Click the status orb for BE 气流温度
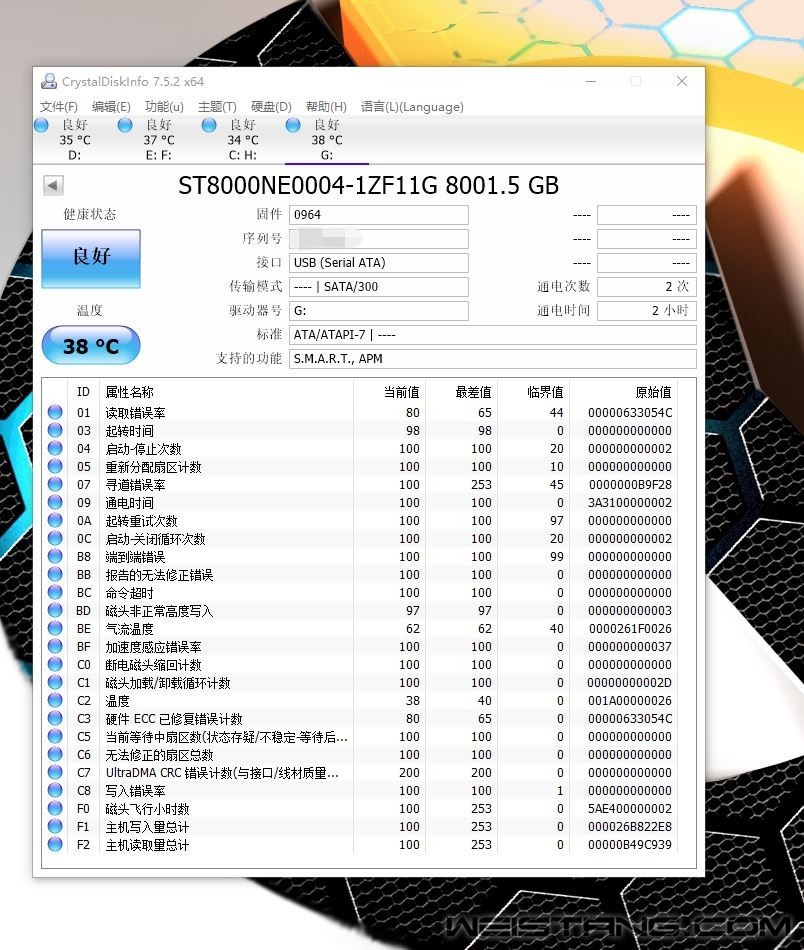The height and width of the screenshot is (950, 804). pyautogui.click(x=55, y=628)
